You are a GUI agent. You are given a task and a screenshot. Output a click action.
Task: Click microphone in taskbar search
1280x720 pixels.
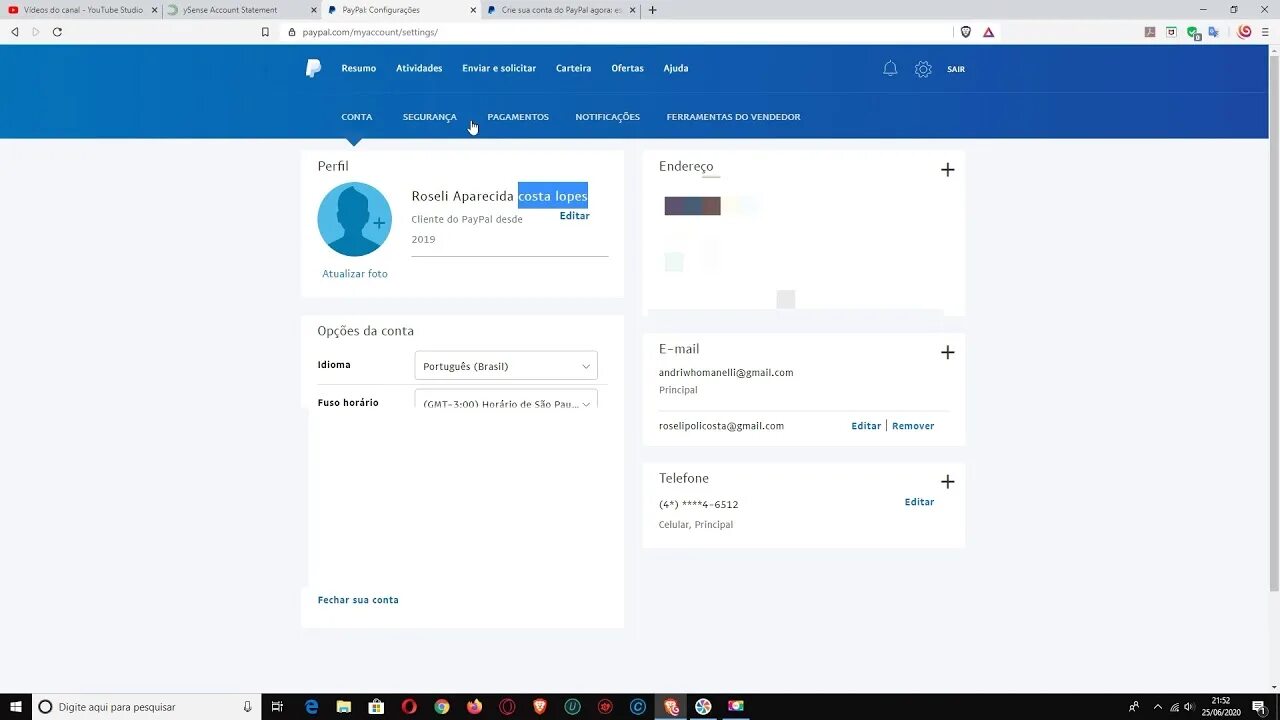coord(247,707)
